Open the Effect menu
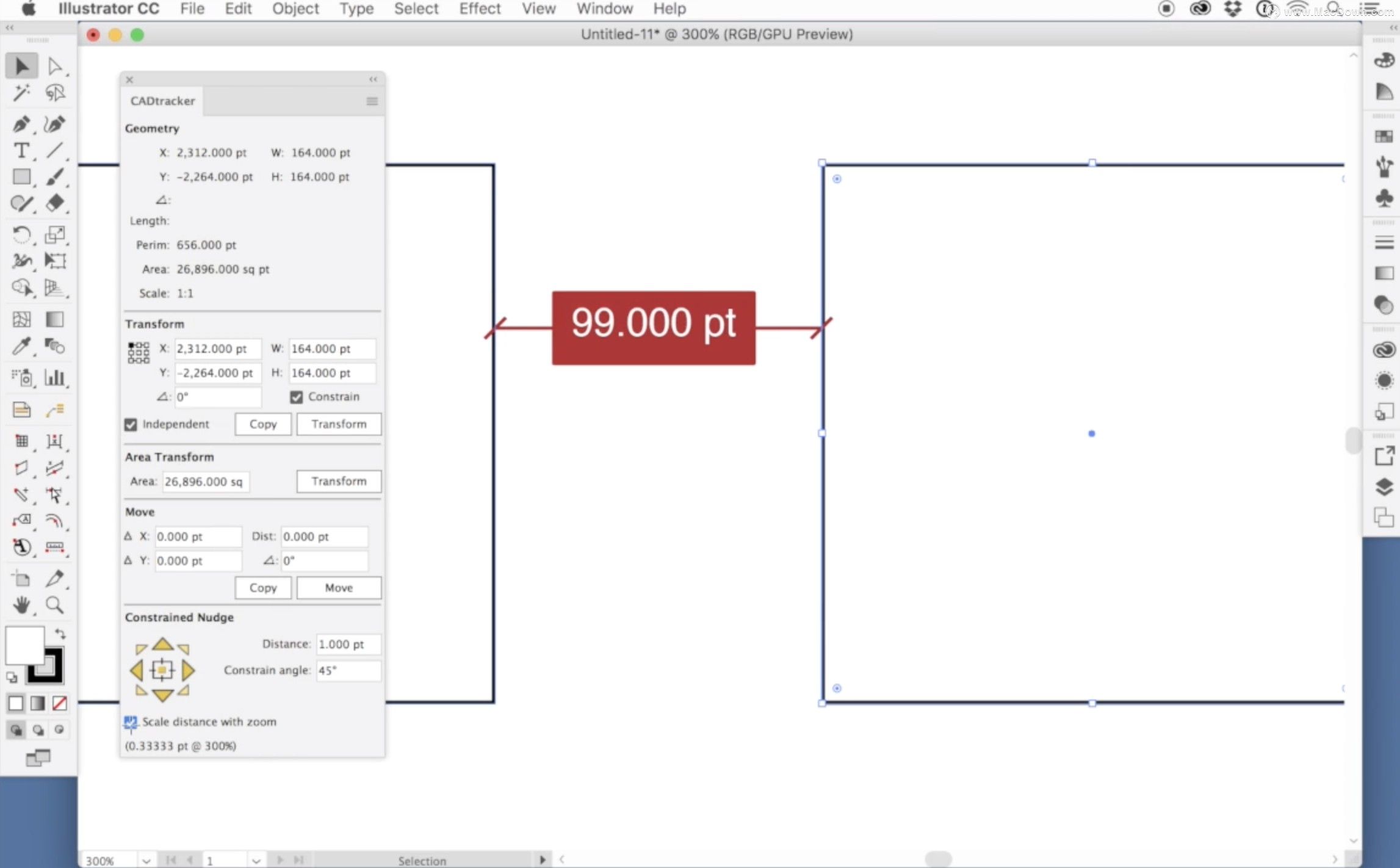The width and height of the screenshot is (1400, 868). [479, 9]
